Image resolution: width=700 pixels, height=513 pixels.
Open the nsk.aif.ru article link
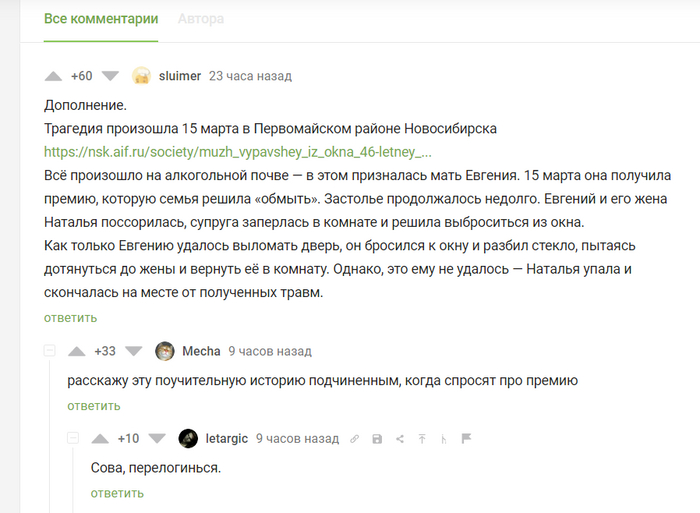click(238, 152)
